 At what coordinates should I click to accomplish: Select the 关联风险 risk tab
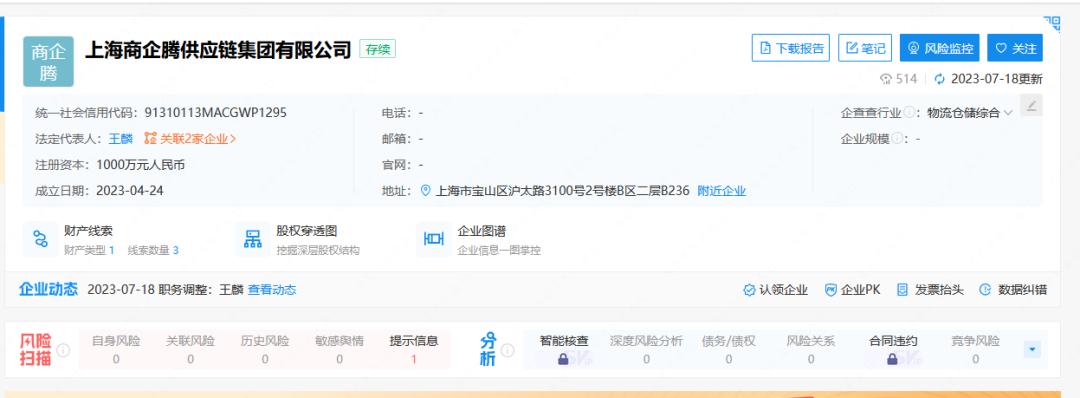190,349
